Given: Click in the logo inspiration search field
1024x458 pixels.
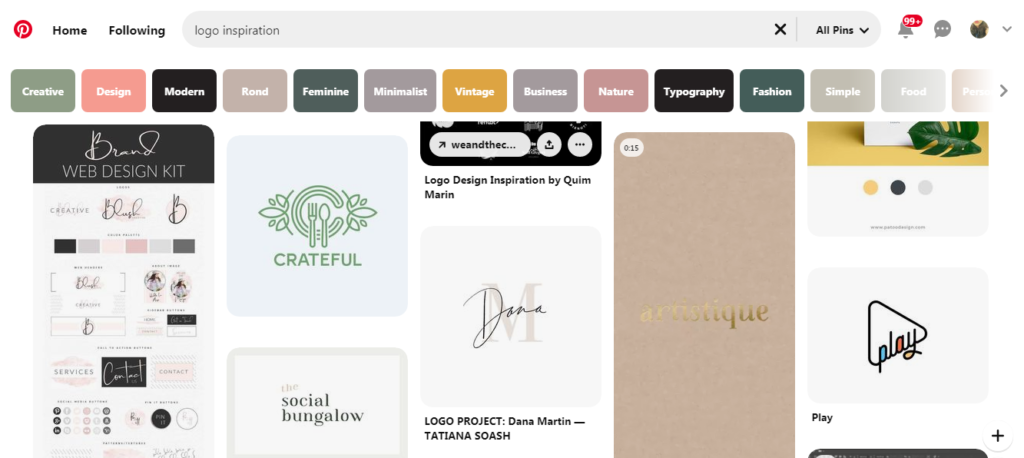Looking at the screenshot, I should click(480, 29).
